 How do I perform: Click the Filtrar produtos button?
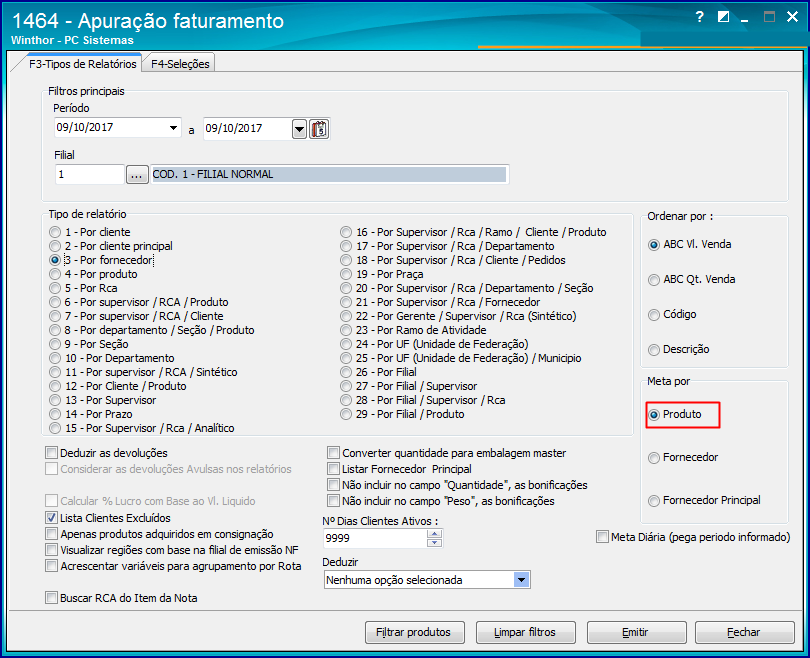click(414, 632)
